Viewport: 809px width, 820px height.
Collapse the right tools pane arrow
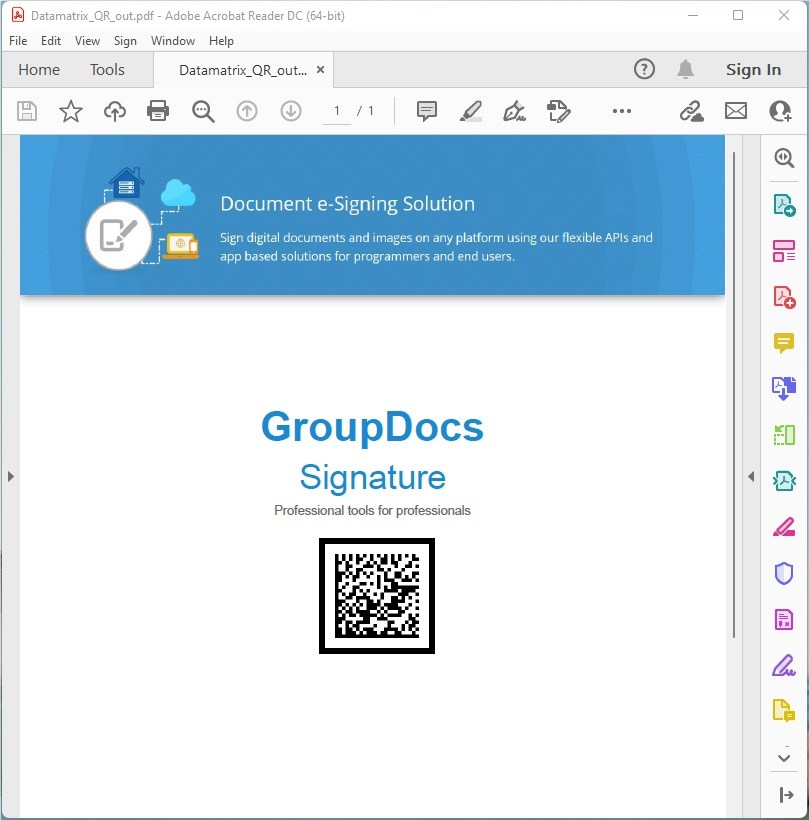(751, 477)
